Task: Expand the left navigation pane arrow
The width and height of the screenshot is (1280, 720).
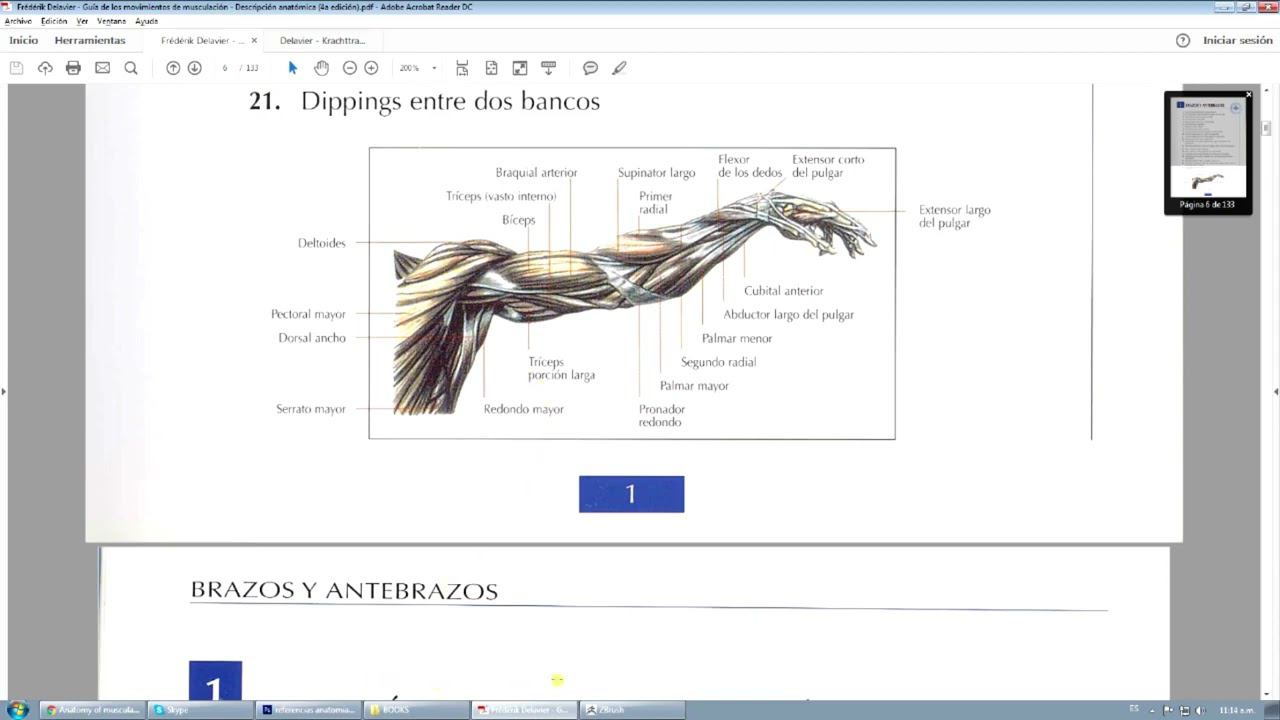Action: 3,391
